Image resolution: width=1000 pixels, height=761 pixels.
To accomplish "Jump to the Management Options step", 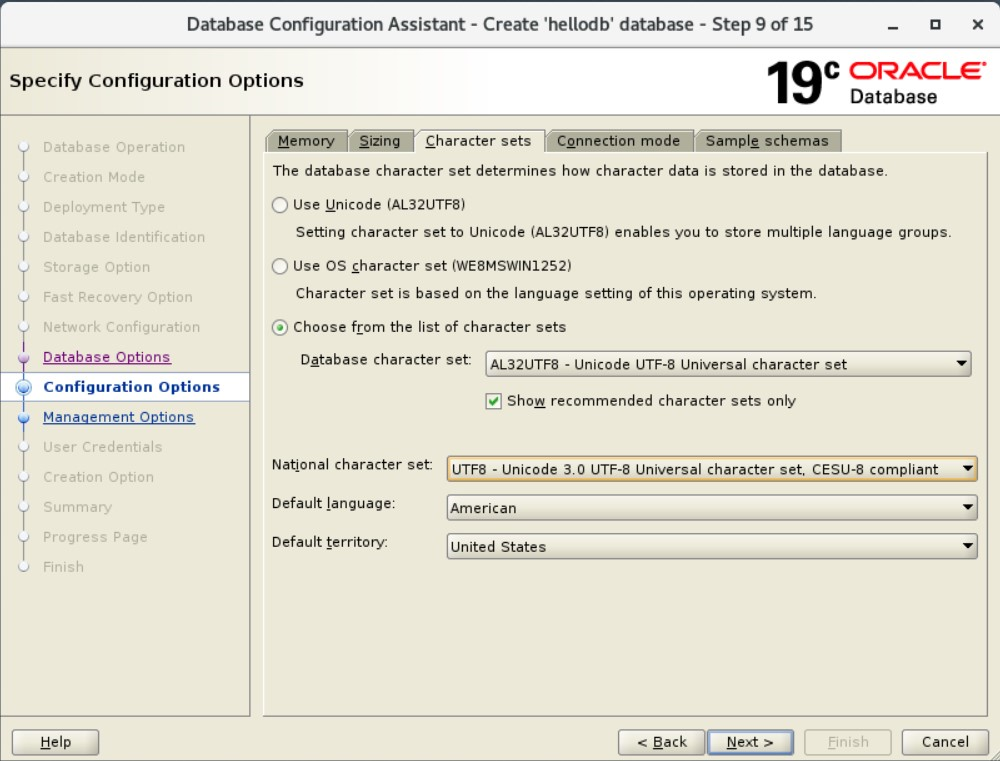I will tap(119, 417).
